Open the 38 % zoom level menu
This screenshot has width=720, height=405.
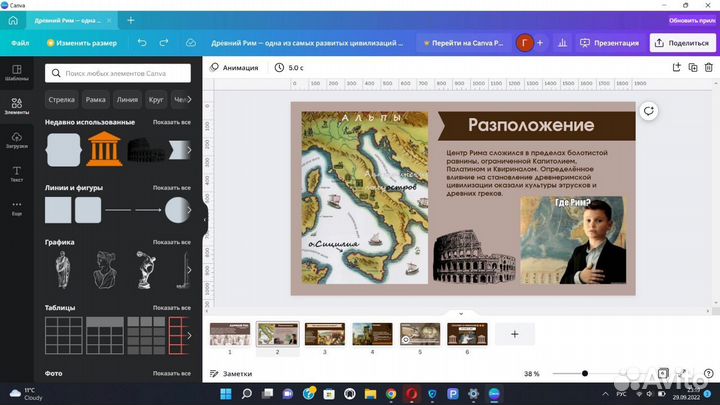pyautogui.click(x=531, y=374)
